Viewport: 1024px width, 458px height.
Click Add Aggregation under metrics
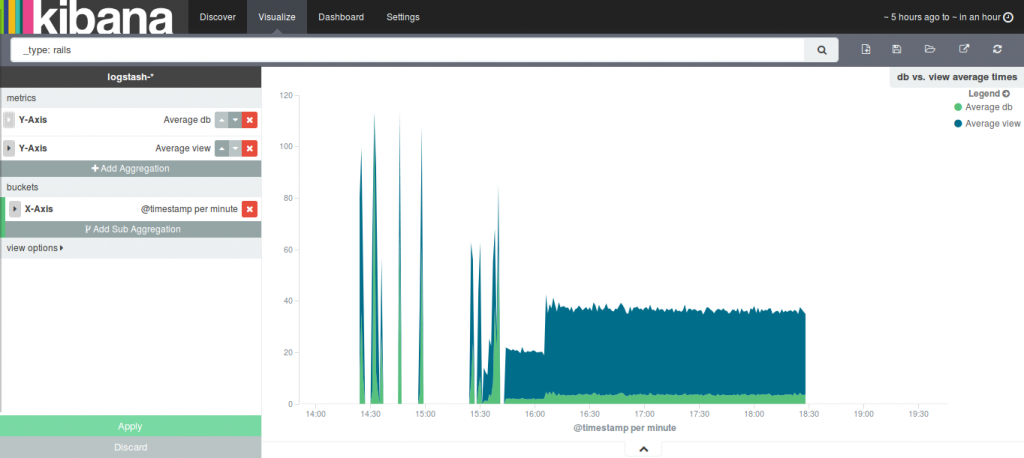click(130, 169)
